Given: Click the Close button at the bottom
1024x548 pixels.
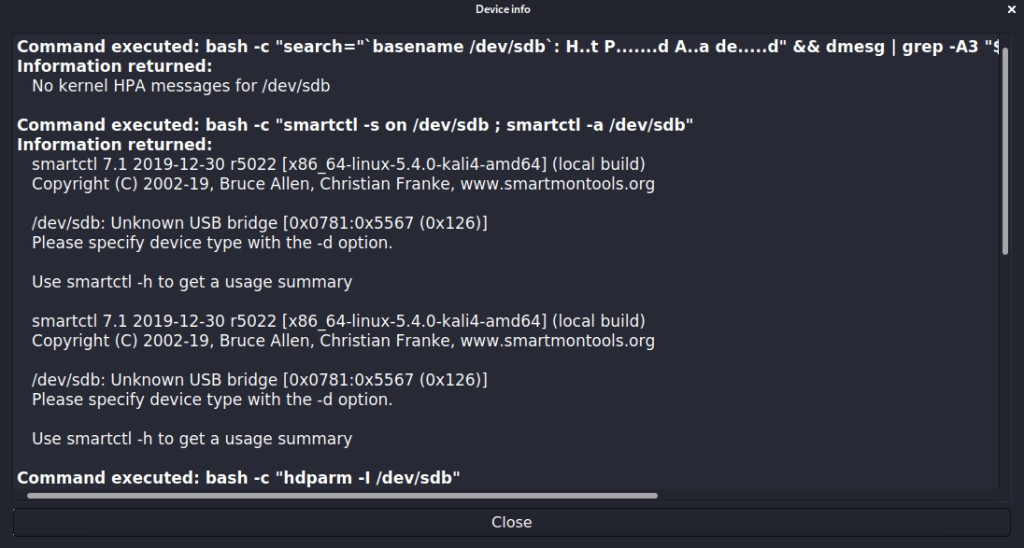Looking at the screenshot, I should 511,522.
